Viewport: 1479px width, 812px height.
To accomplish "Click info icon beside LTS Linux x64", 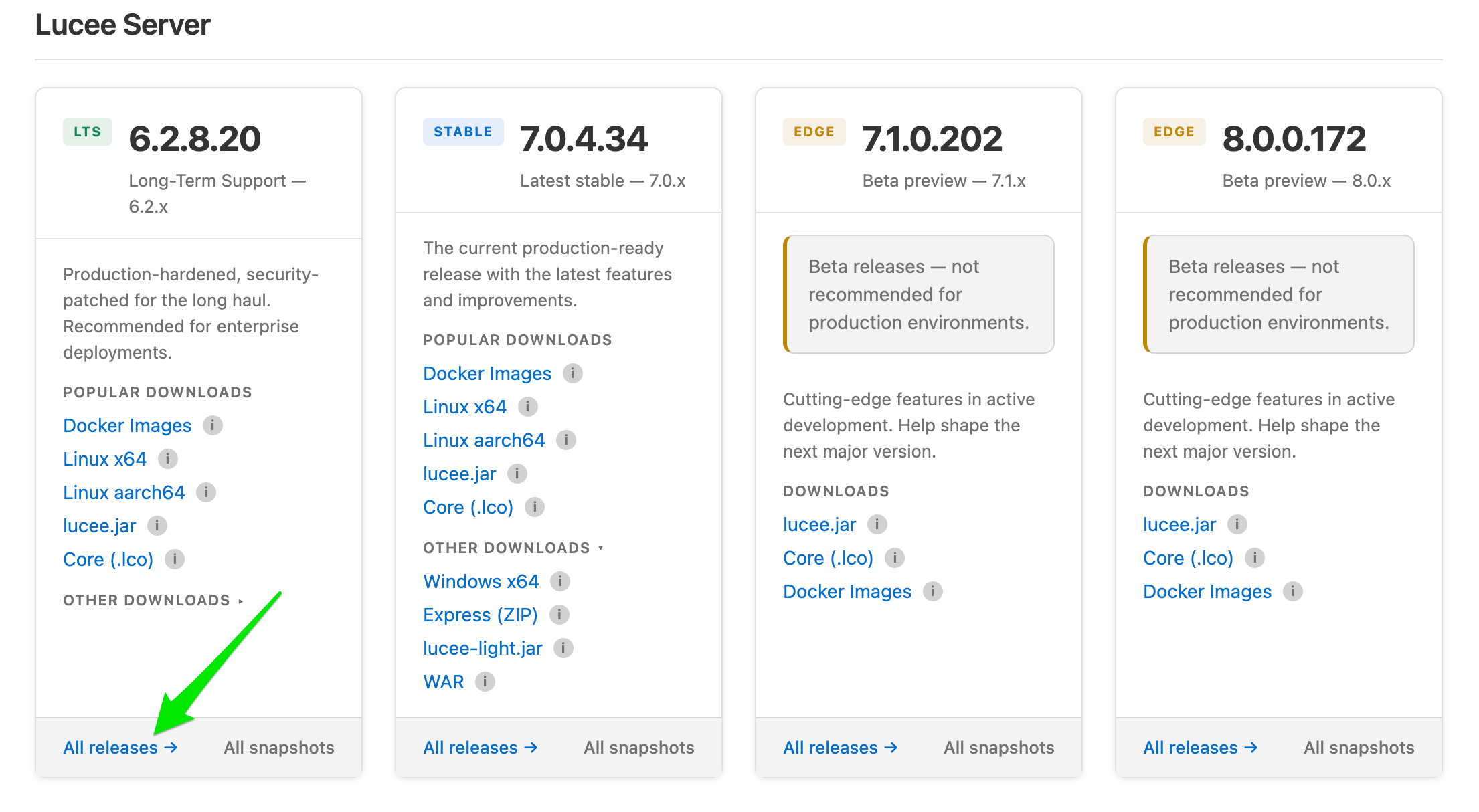I will (167, 459).
